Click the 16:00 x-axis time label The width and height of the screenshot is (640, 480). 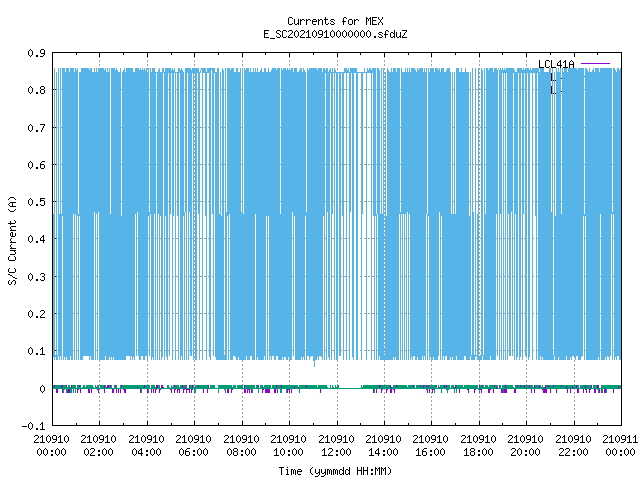[x=430, y=452]
